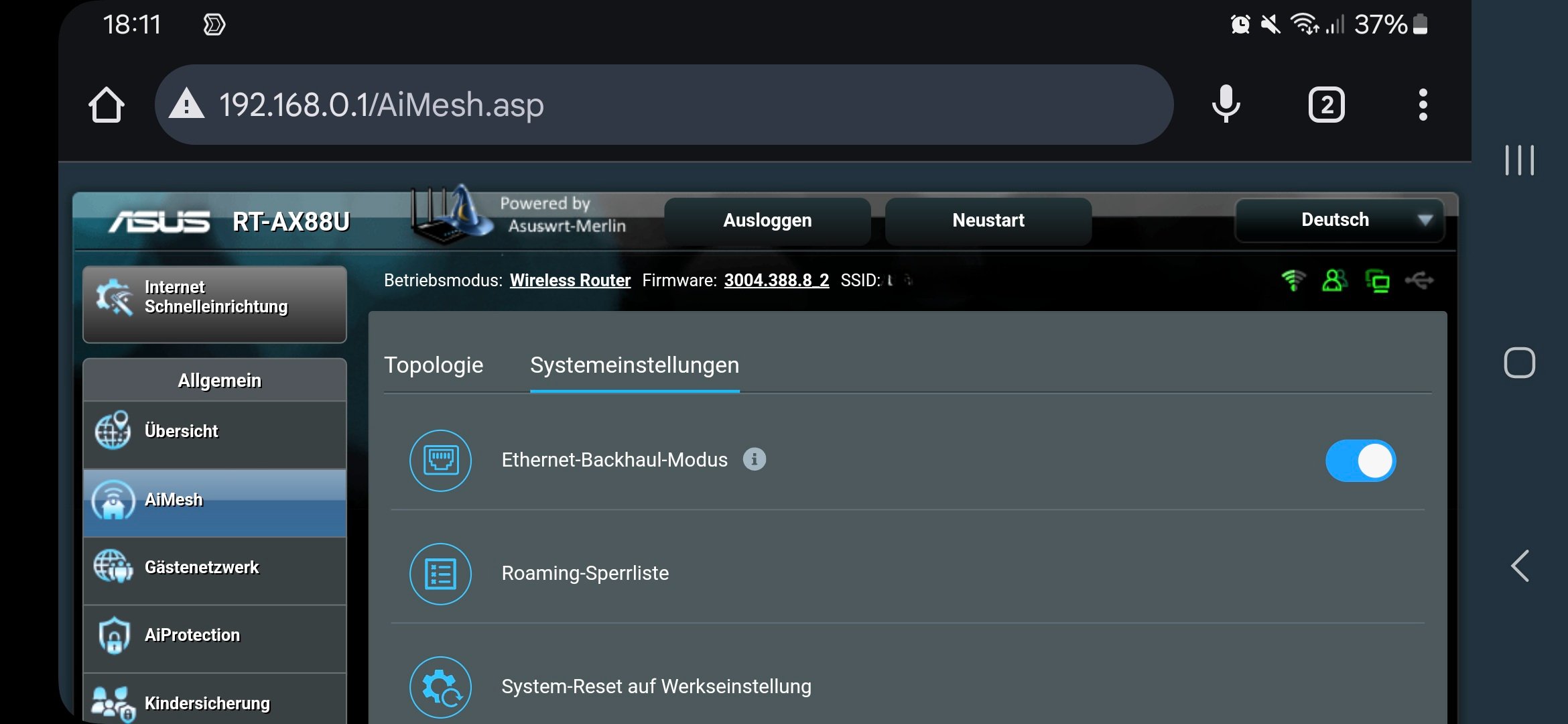Open the browser three-dot menu
The image size is (1568, 724).
click(x=1423, y=105)
